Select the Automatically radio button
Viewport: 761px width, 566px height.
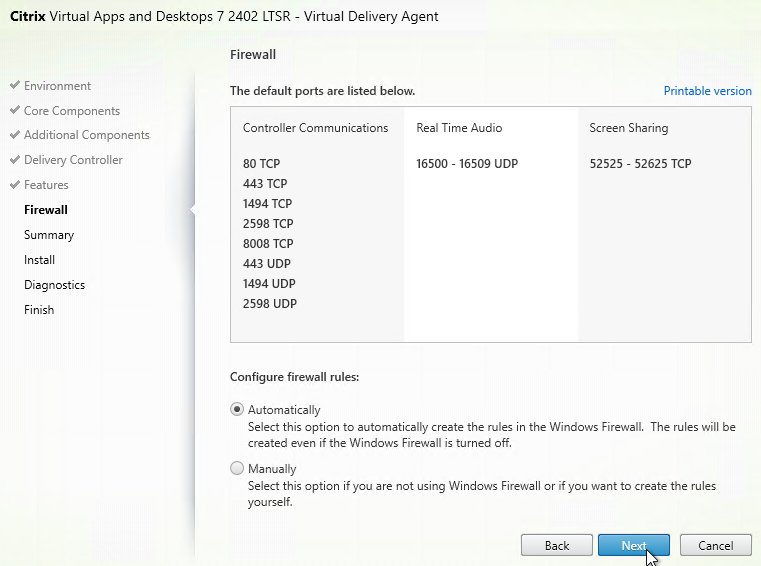click(x=236, y=409)
